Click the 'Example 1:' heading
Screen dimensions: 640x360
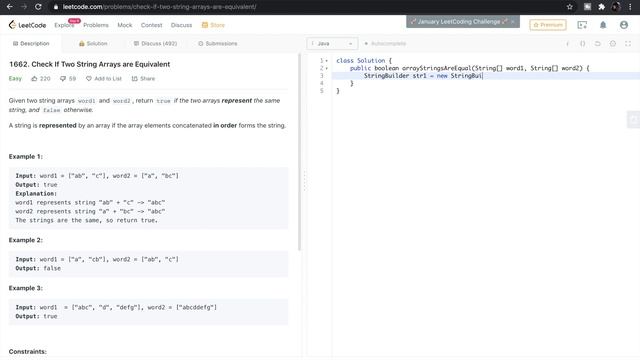point(25,156)
